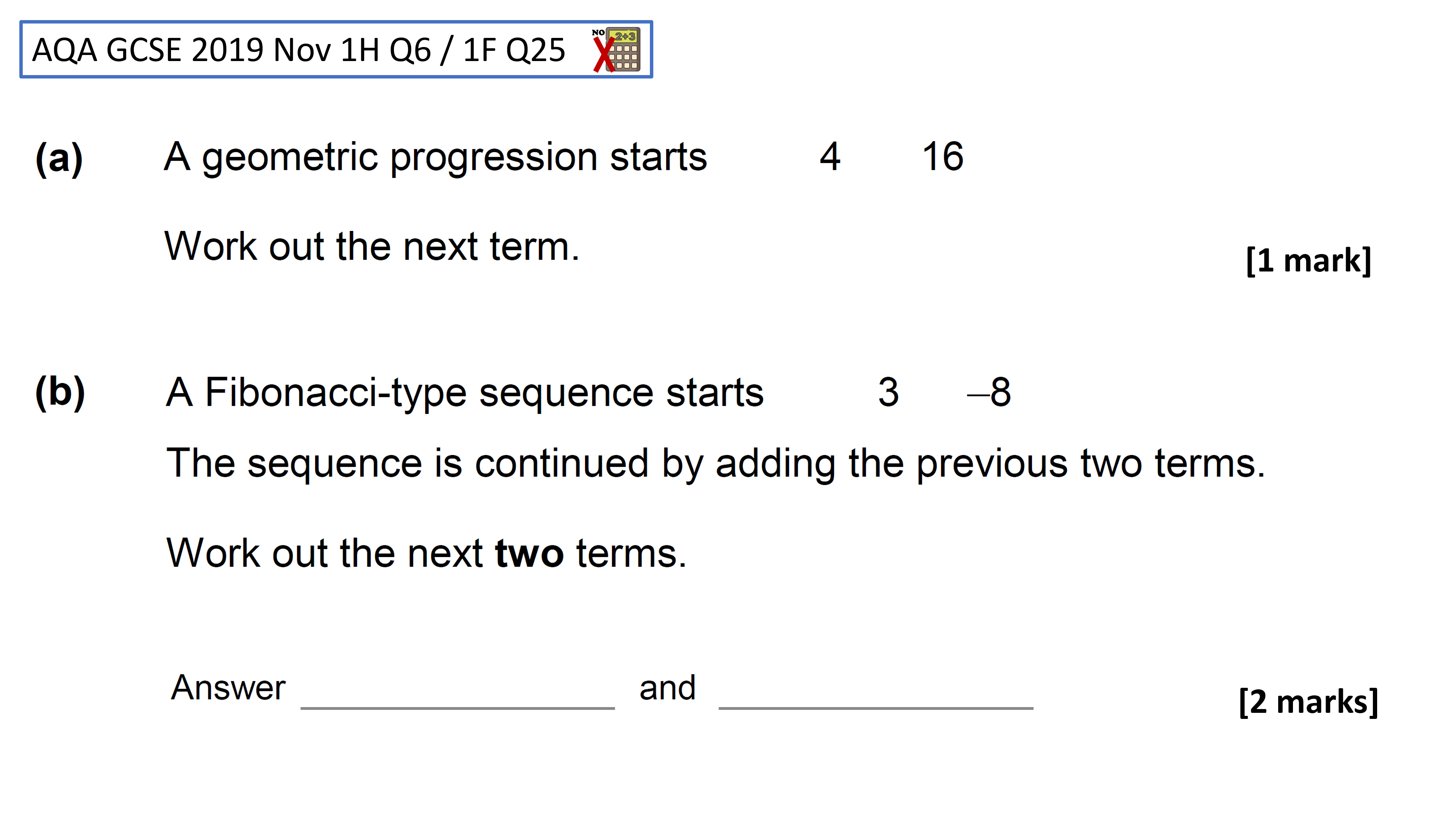Viewport: 1456px width, 819px height.
Task: Click the −8 term in the sequence
Action: click(989, 392)
